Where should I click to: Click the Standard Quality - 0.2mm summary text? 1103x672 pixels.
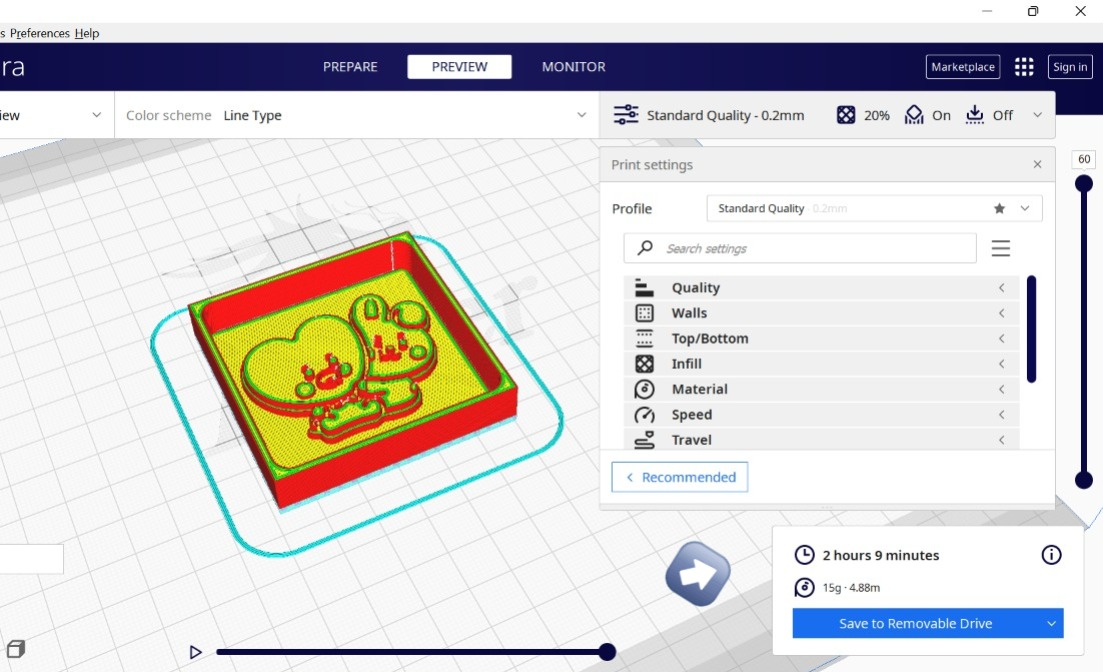pos(725,115)
